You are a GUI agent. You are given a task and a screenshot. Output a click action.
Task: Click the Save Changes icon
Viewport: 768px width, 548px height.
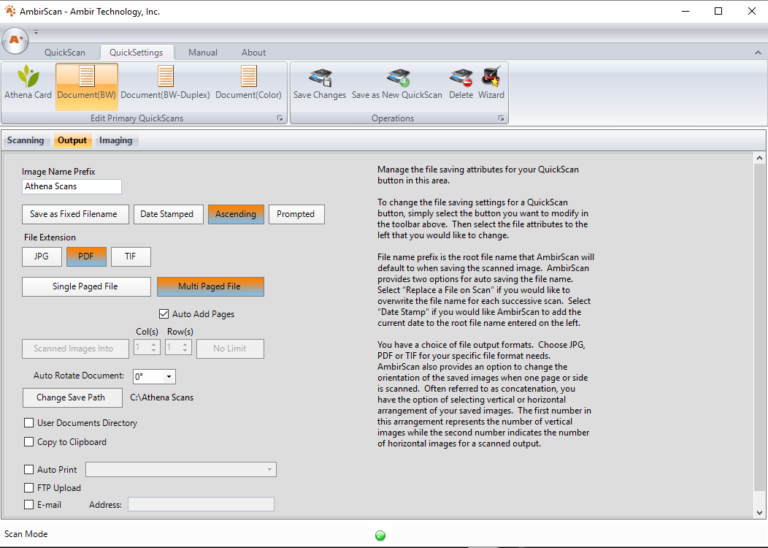319,82
